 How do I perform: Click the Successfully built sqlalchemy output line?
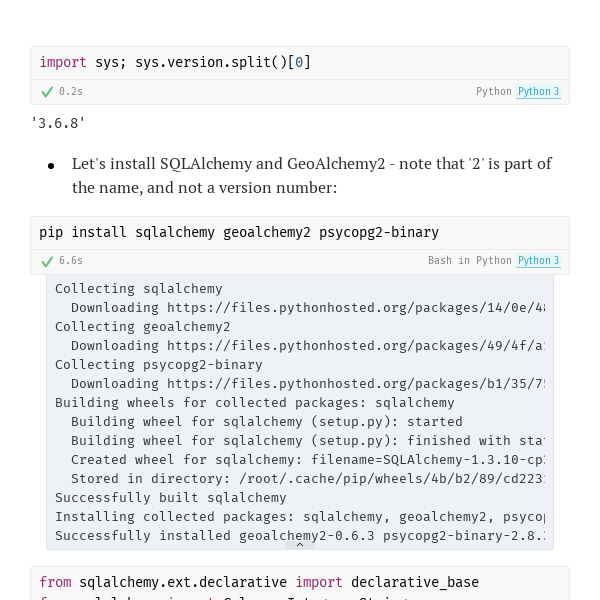(x=171, y=498)
